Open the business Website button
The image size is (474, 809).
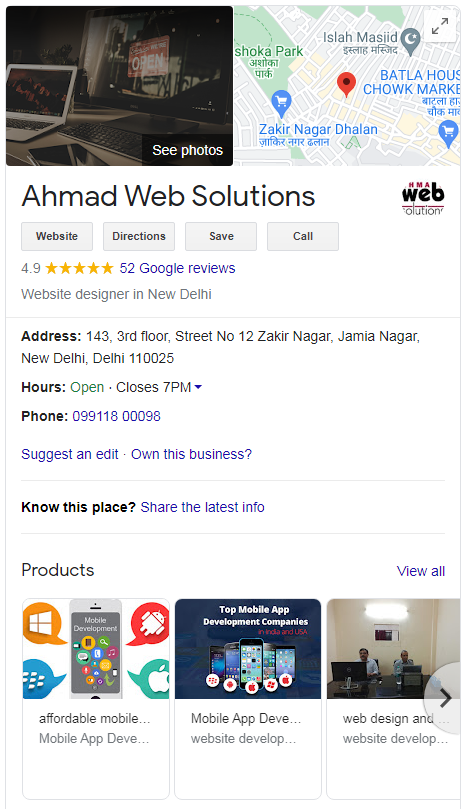[57, 236]
